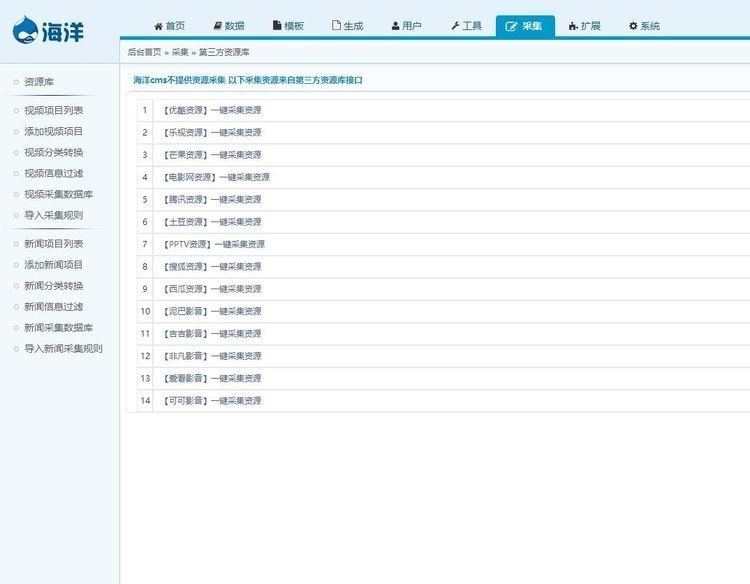Open the 首页 tab
Image resolution: width=750 pixels, height=584 pixels.
click(x=169, y=26)
